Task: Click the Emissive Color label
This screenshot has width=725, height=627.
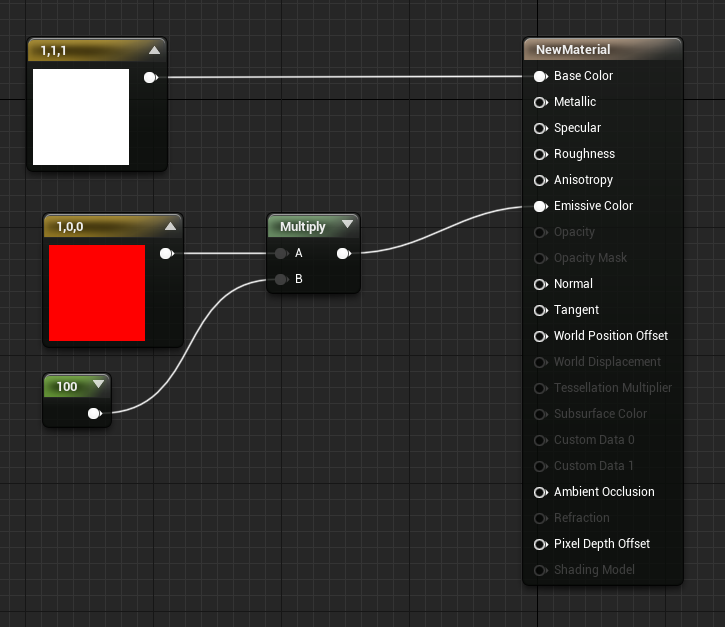Action: click(593, 206)
